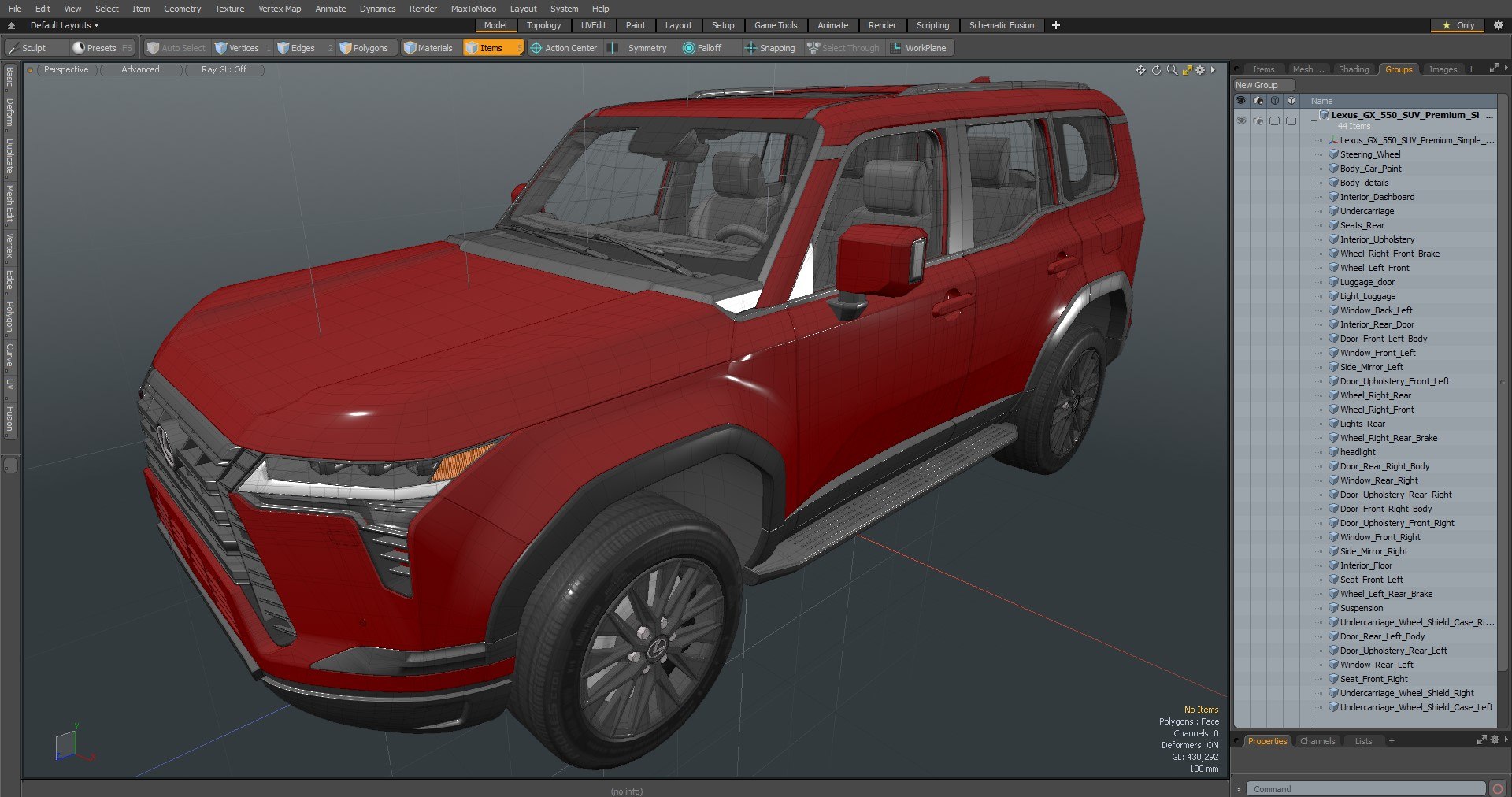Open the Default Layouts dropdown
This screenshot has height=797, width=1512.
65,25
